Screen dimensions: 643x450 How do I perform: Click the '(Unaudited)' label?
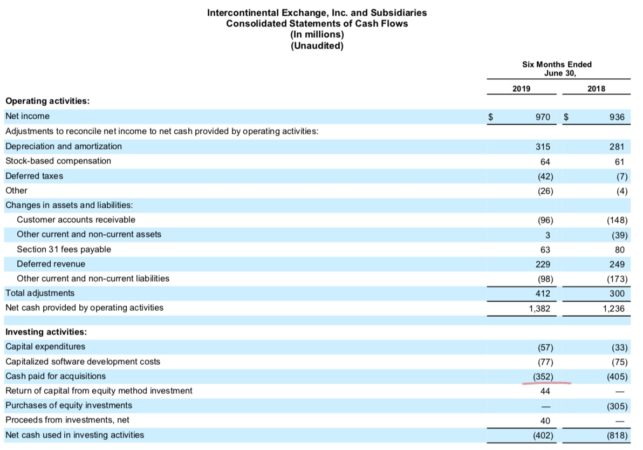[317, 46]
